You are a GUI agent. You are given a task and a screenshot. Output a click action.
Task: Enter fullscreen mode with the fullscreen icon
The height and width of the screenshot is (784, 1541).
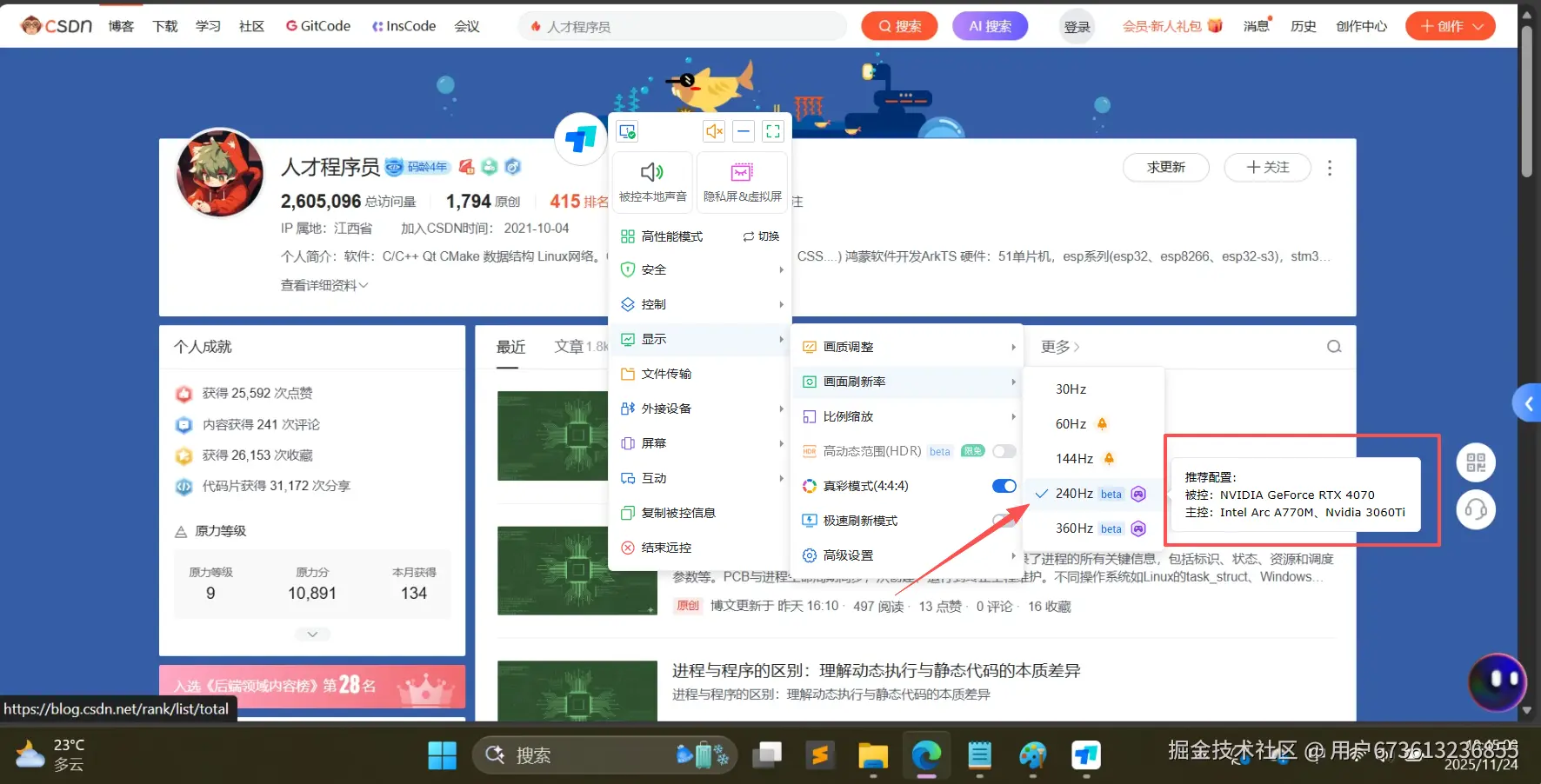pyautogui.click(x=773, y=131)
